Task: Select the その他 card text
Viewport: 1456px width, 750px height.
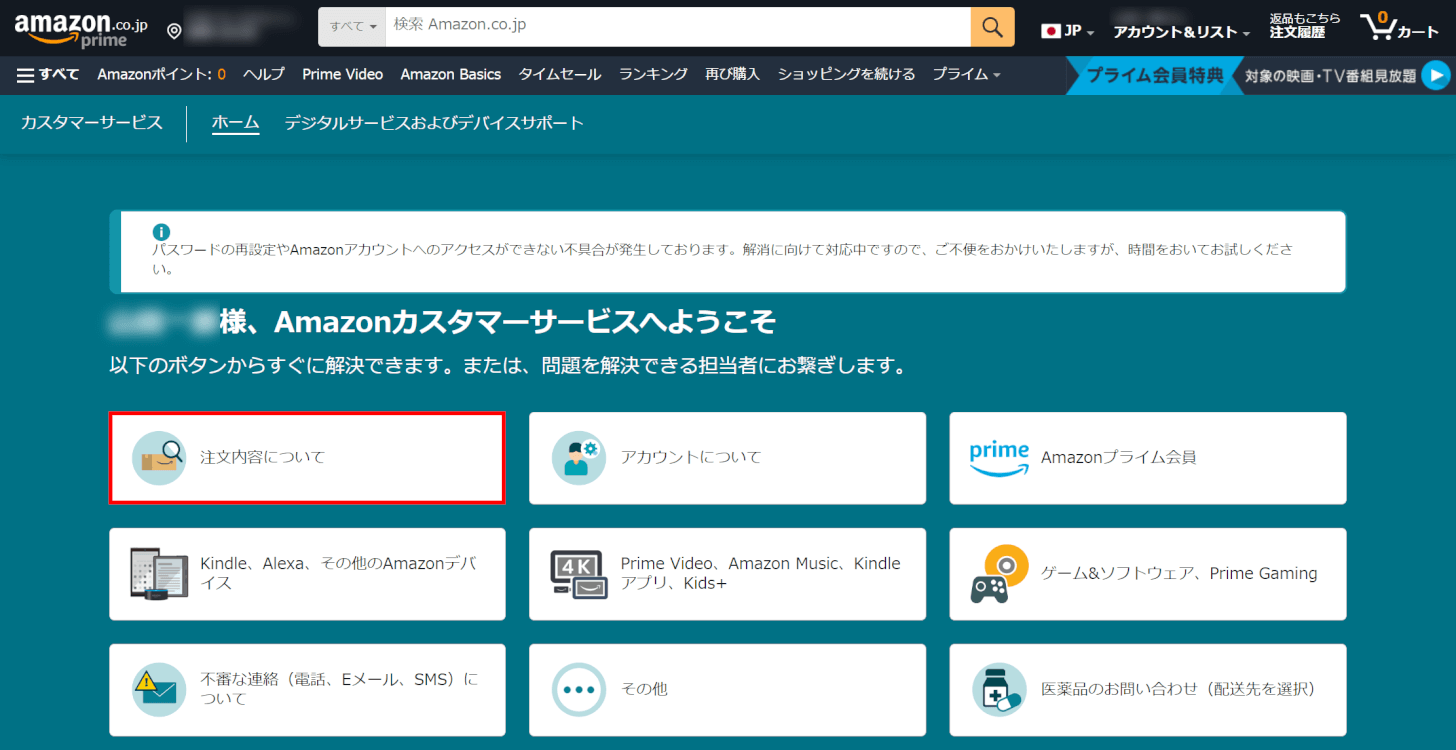Action: point(644,689)
